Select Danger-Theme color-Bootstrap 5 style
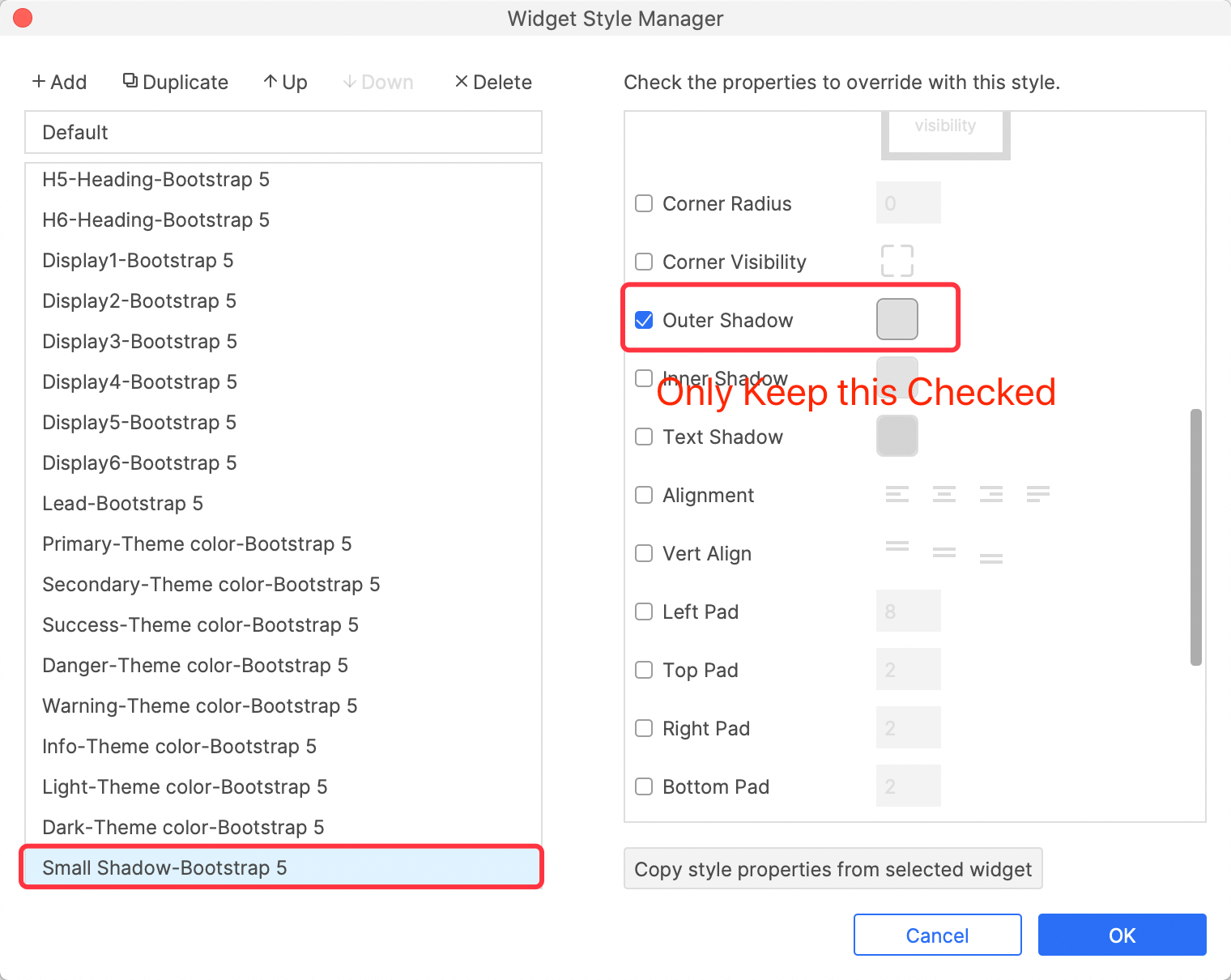The image size is (1231, 980). coord(195,666)
